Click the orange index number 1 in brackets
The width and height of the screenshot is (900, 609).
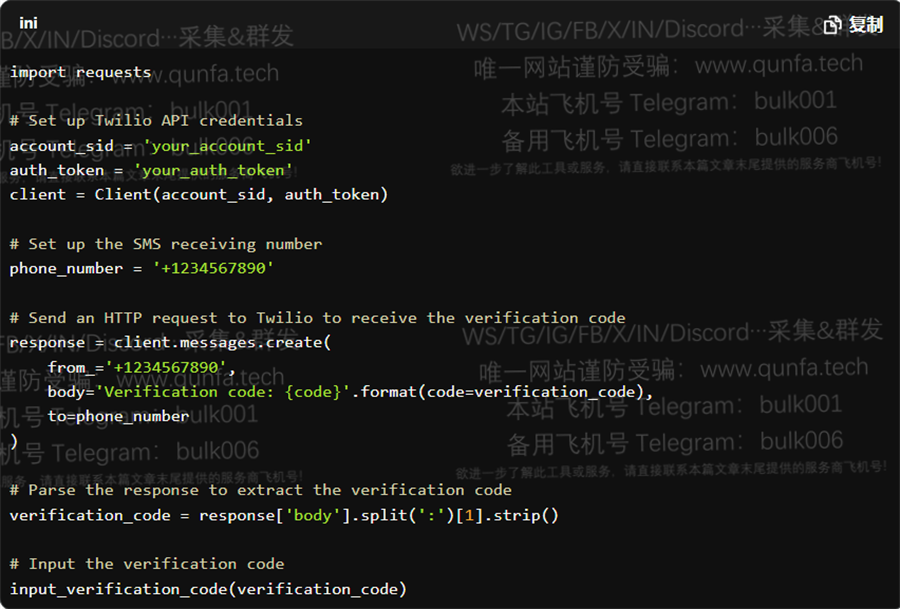coord(470,515)
